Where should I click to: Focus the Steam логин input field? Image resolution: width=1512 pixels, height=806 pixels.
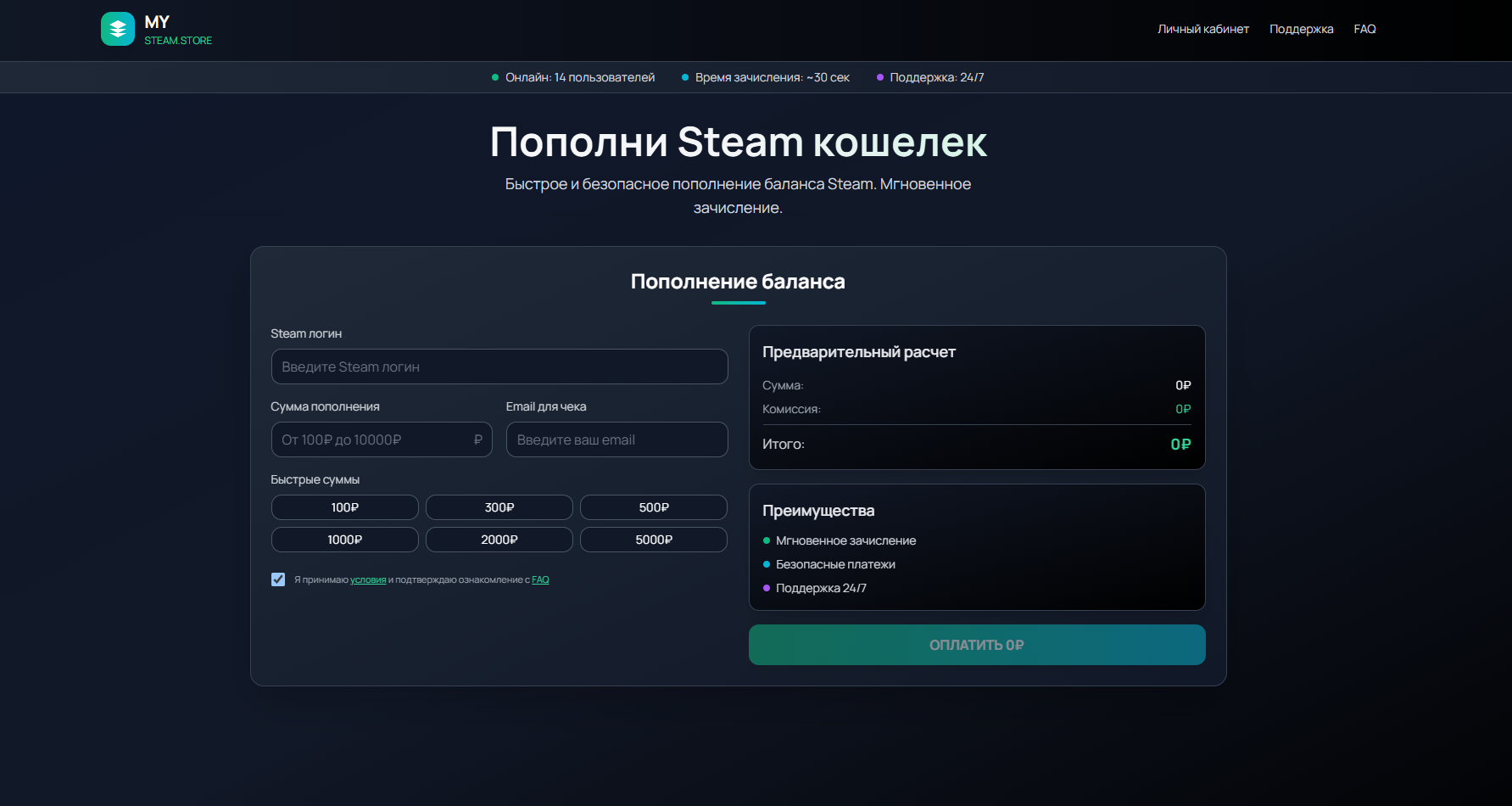[x=499, y=367]
